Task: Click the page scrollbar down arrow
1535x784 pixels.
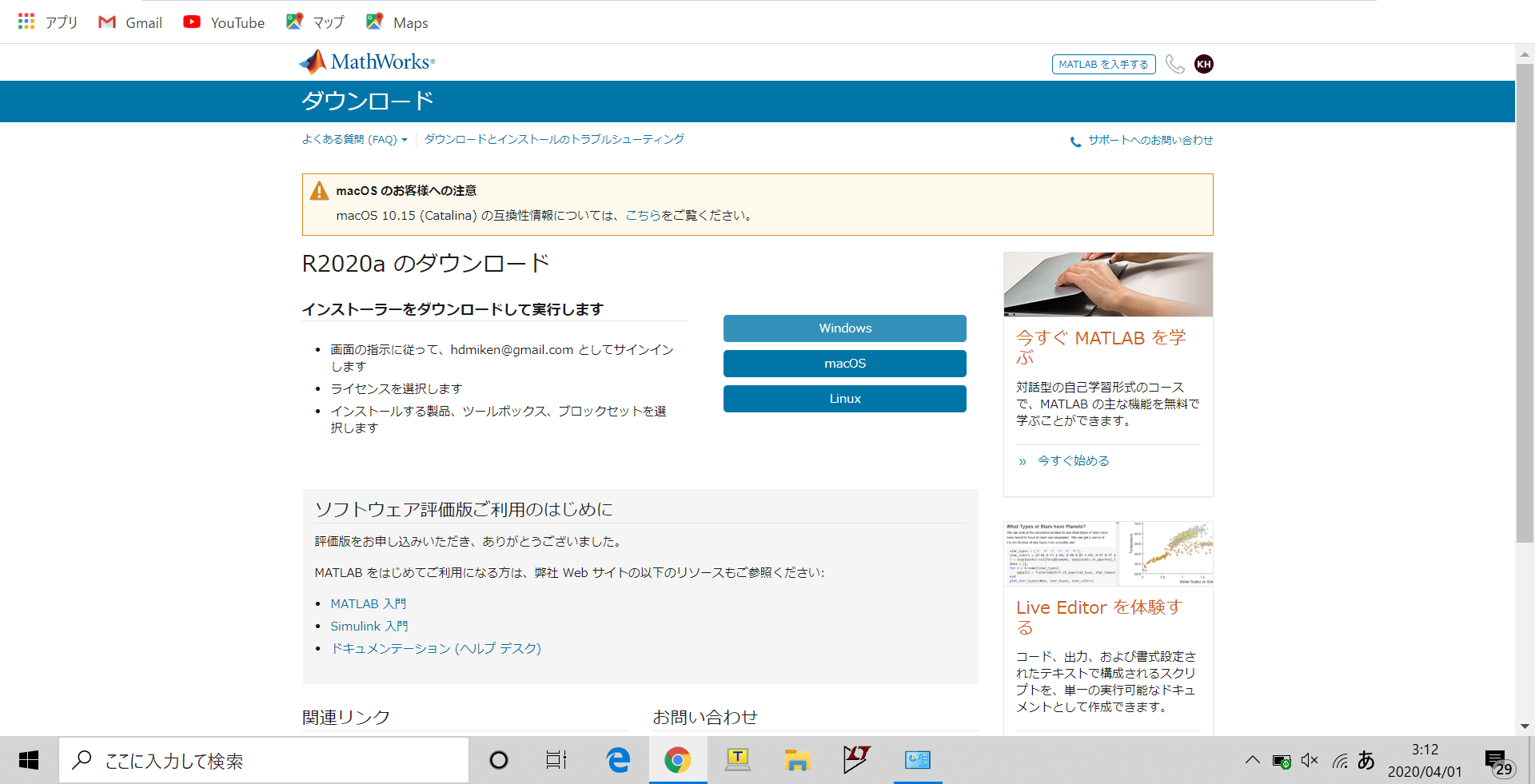Action: click(1525, 726)
